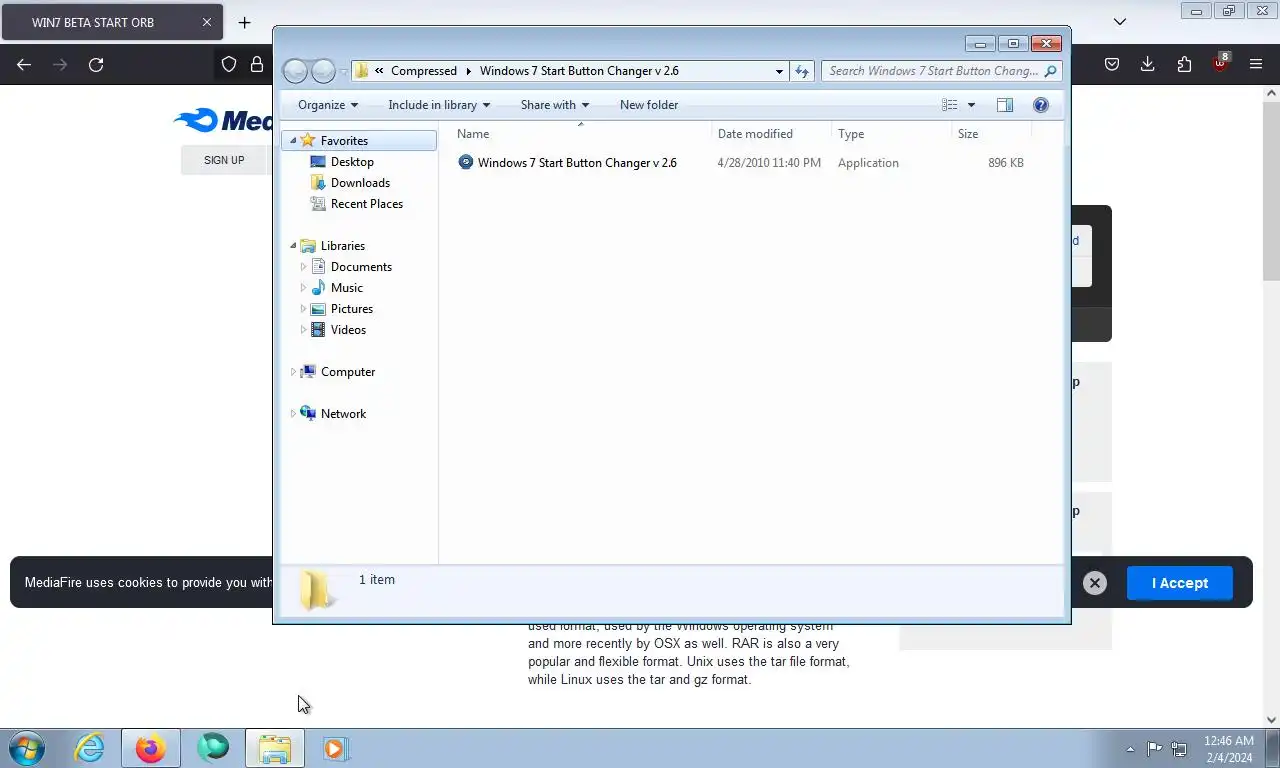
Task: Click the Explorer Forward navigation button
Action: (x=323, y=71)
